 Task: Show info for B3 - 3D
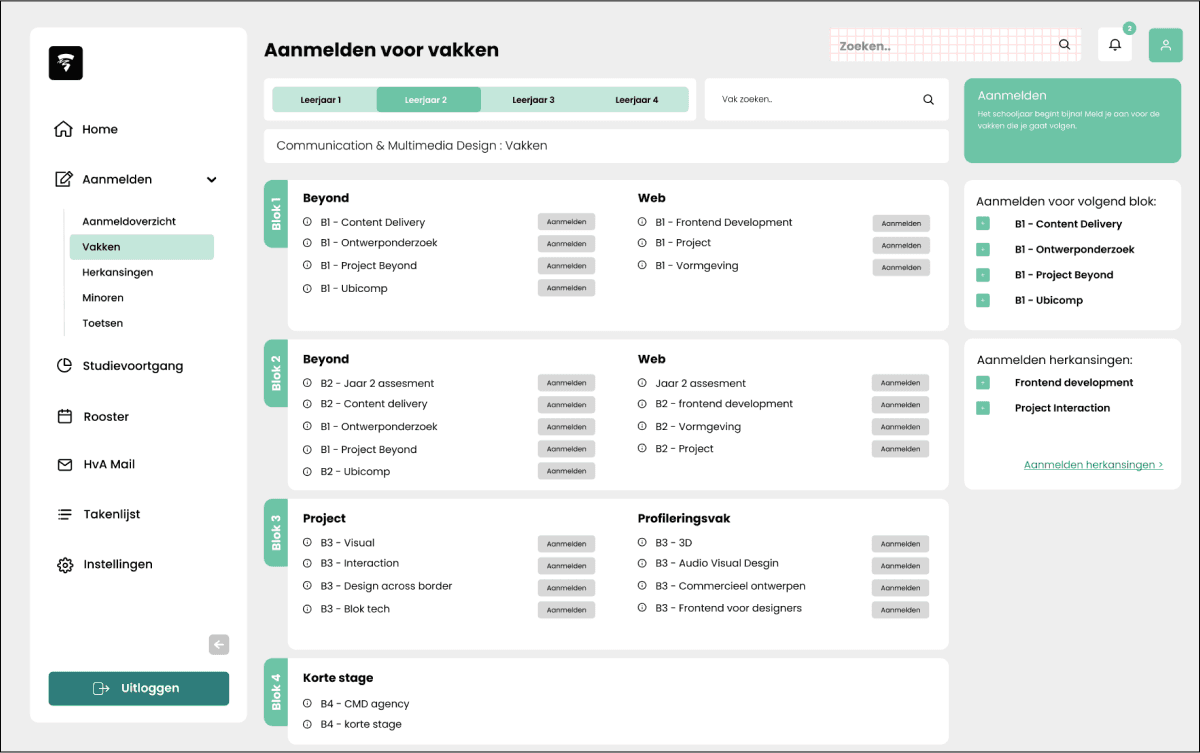(x=643, y=543)
